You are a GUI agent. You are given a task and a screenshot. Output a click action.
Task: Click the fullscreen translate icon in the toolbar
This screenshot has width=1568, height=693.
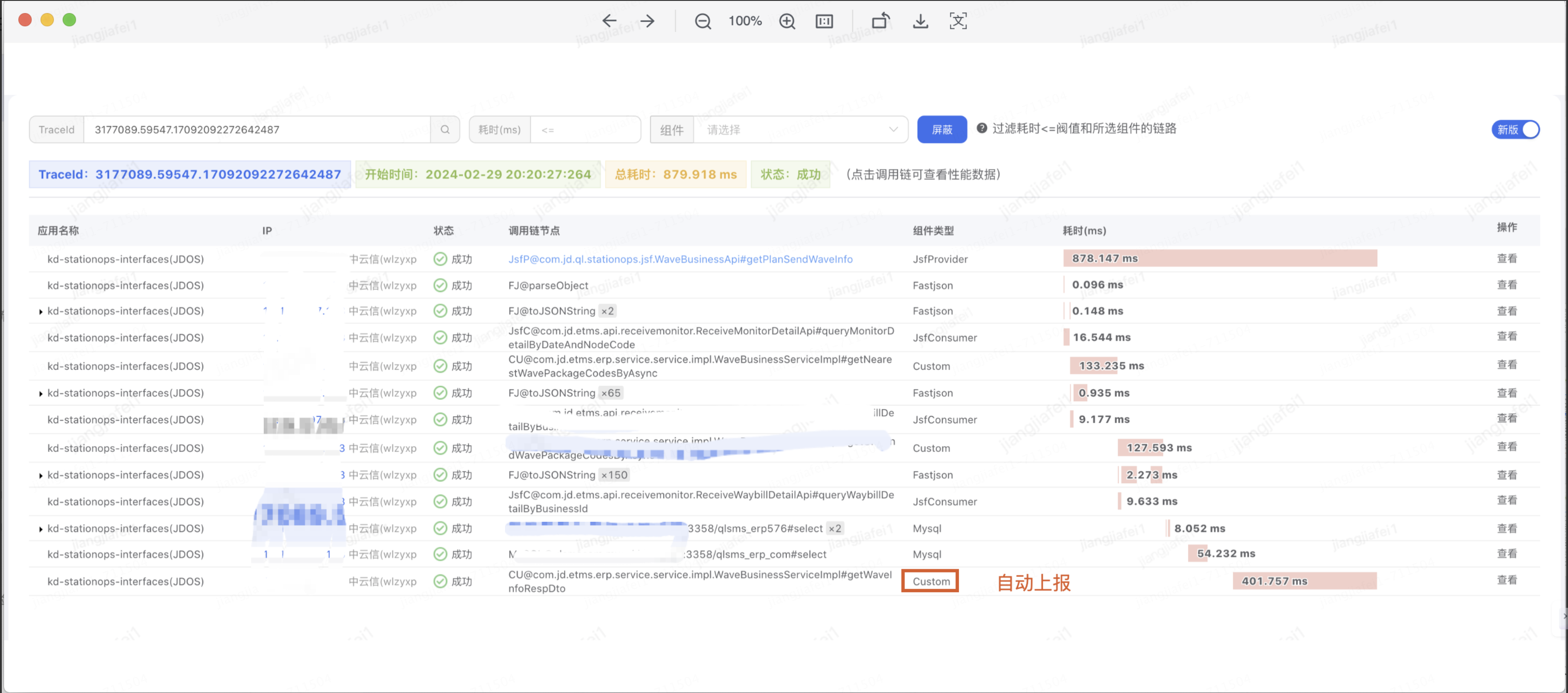coord(958,22)
